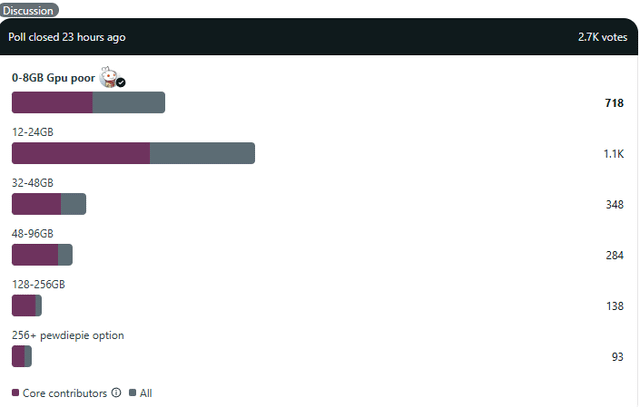
Task: Click the Poll closed 23 hours ago text
Action: point(67,37)
